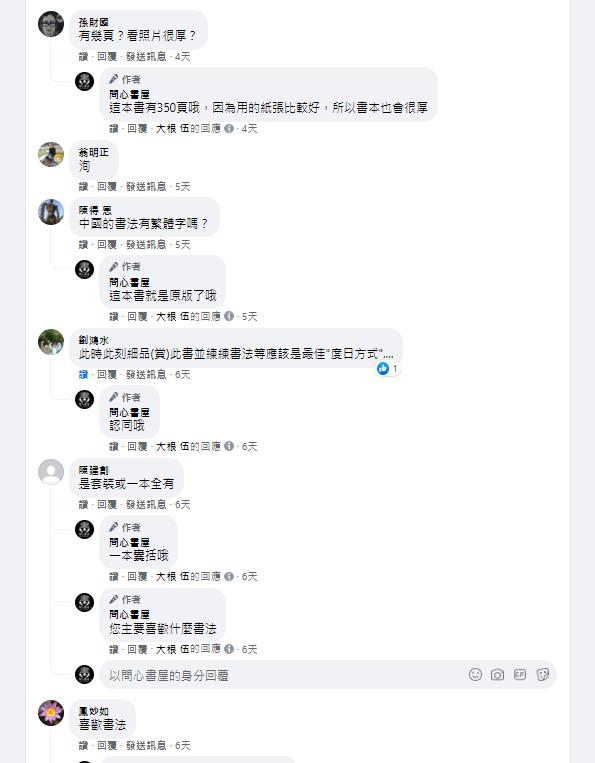
Task: Open 大根 伍的回應 under 一本囊括哦 reply
Action: tap(188, 577)
